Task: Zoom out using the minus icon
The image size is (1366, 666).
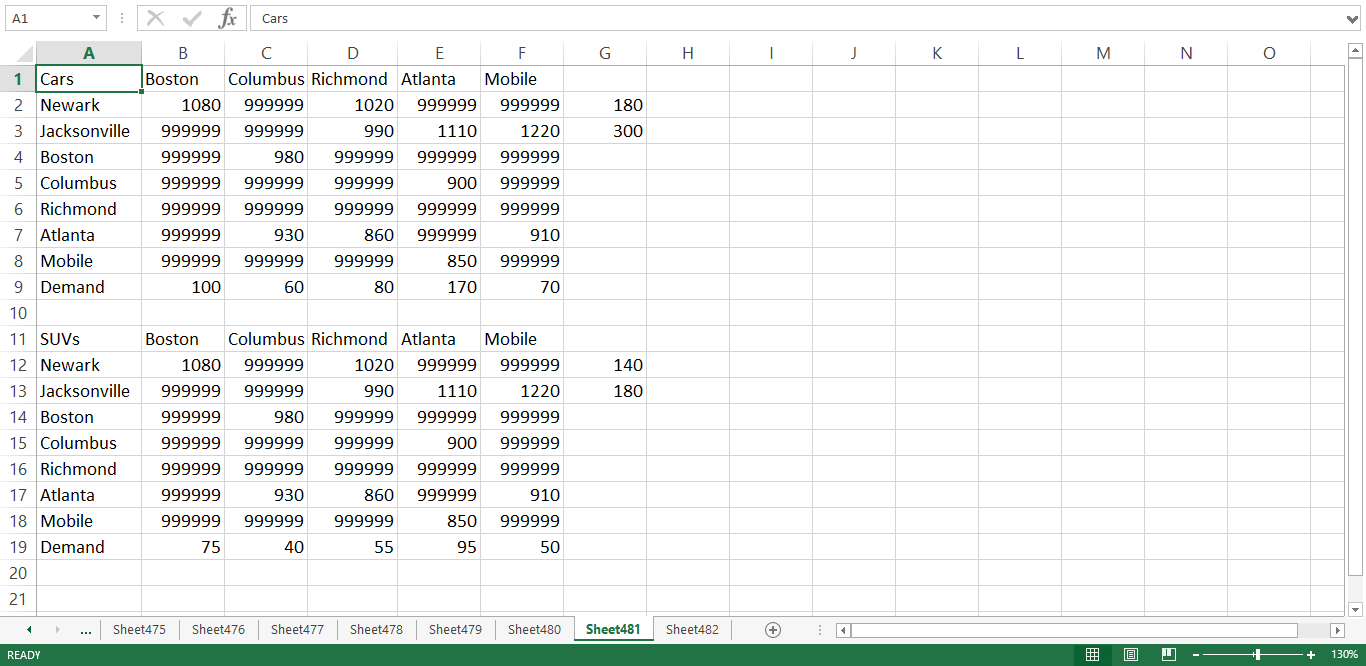Action: click(x=1196, y=655)
